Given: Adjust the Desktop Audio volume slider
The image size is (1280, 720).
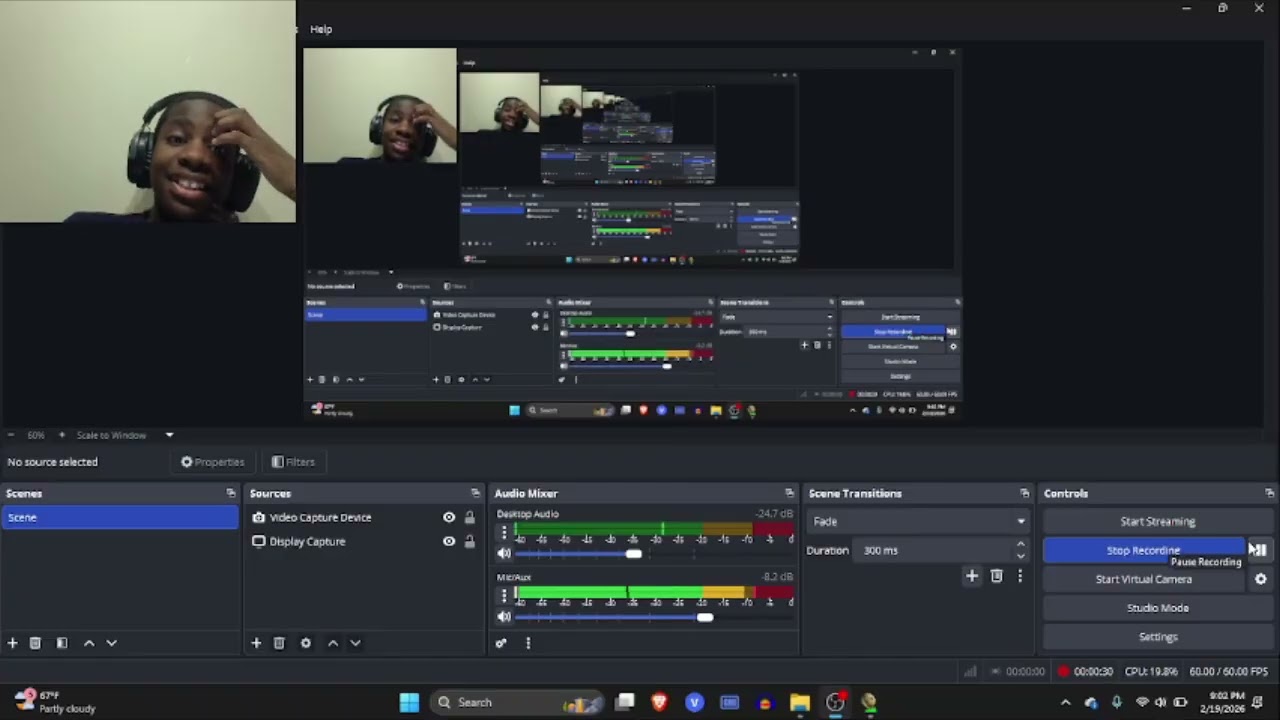Looking at the screenshot, I should 634,554.
